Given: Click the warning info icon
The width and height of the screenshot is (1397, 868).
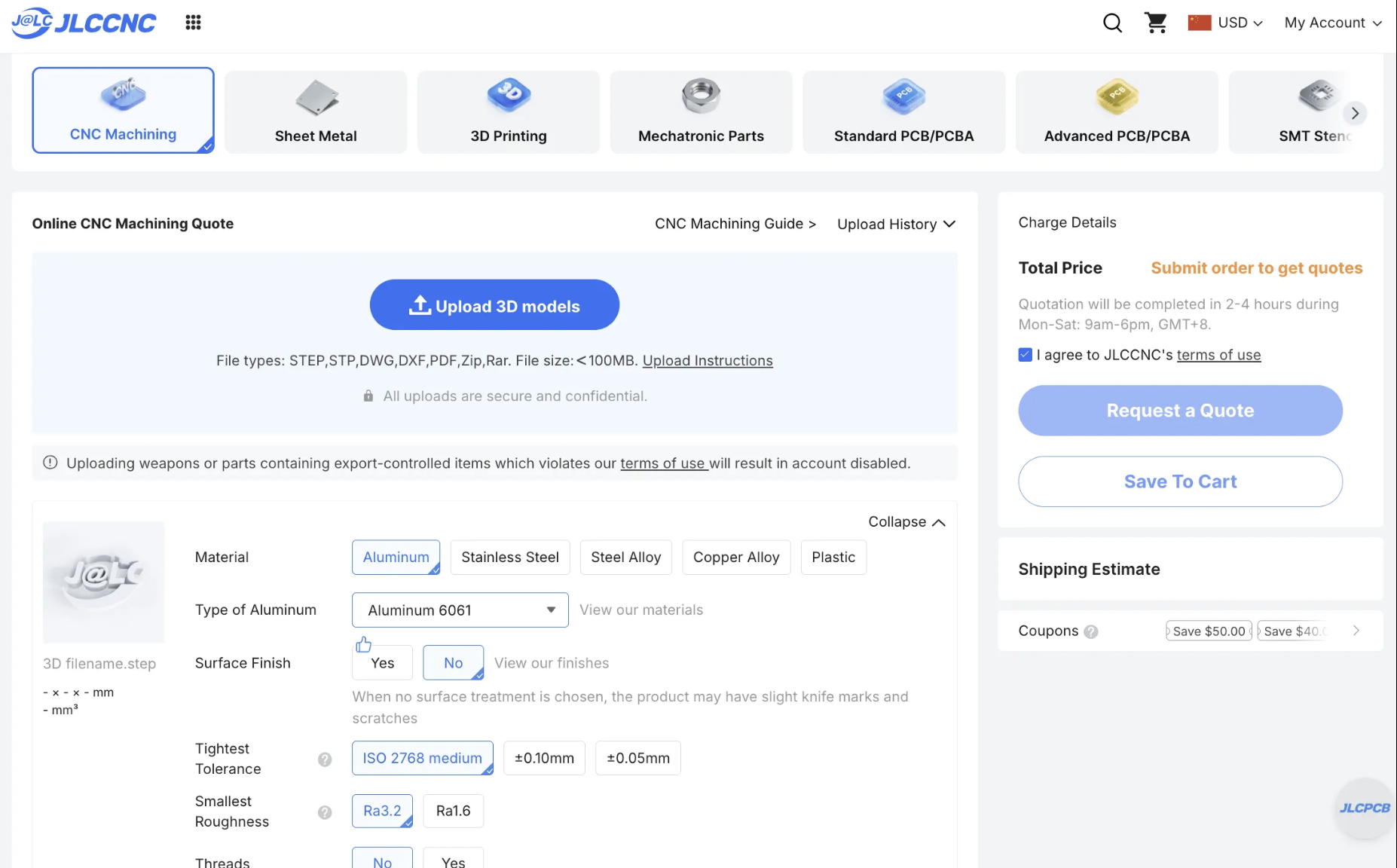Looking at the screenshot, I should 50,463.
